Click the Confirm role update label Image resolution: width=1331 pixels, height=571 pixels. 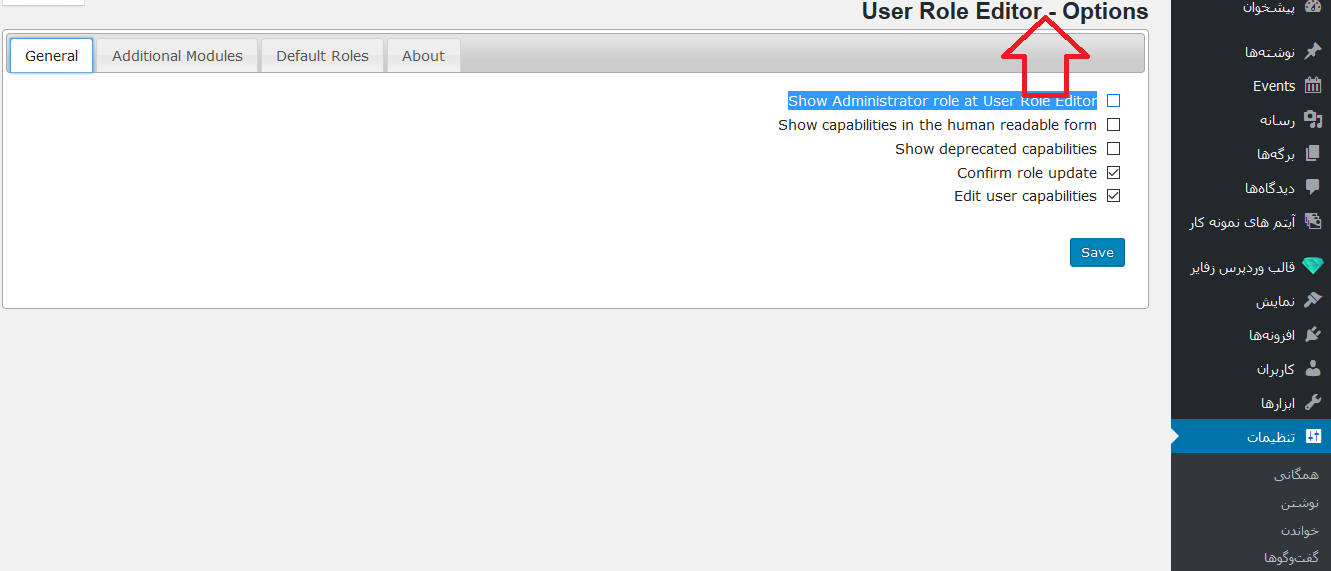point(1027,173)
